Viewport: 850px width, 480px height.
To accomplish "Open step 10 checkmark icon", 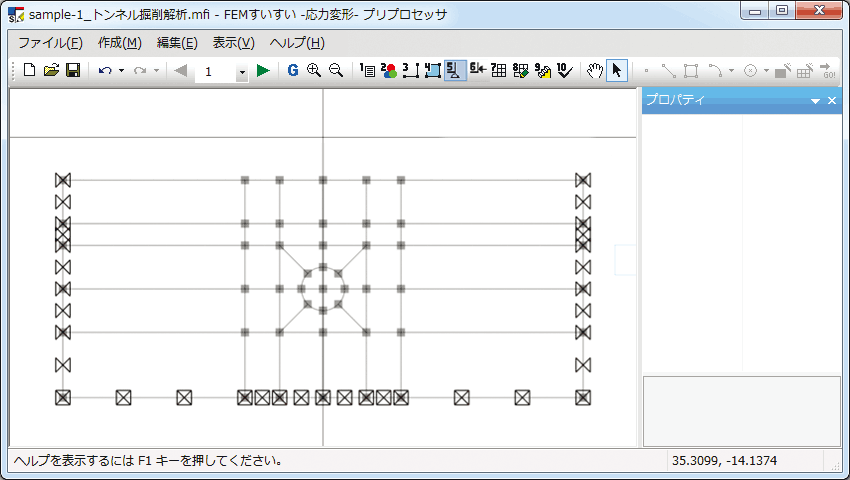I will [565, 71].
